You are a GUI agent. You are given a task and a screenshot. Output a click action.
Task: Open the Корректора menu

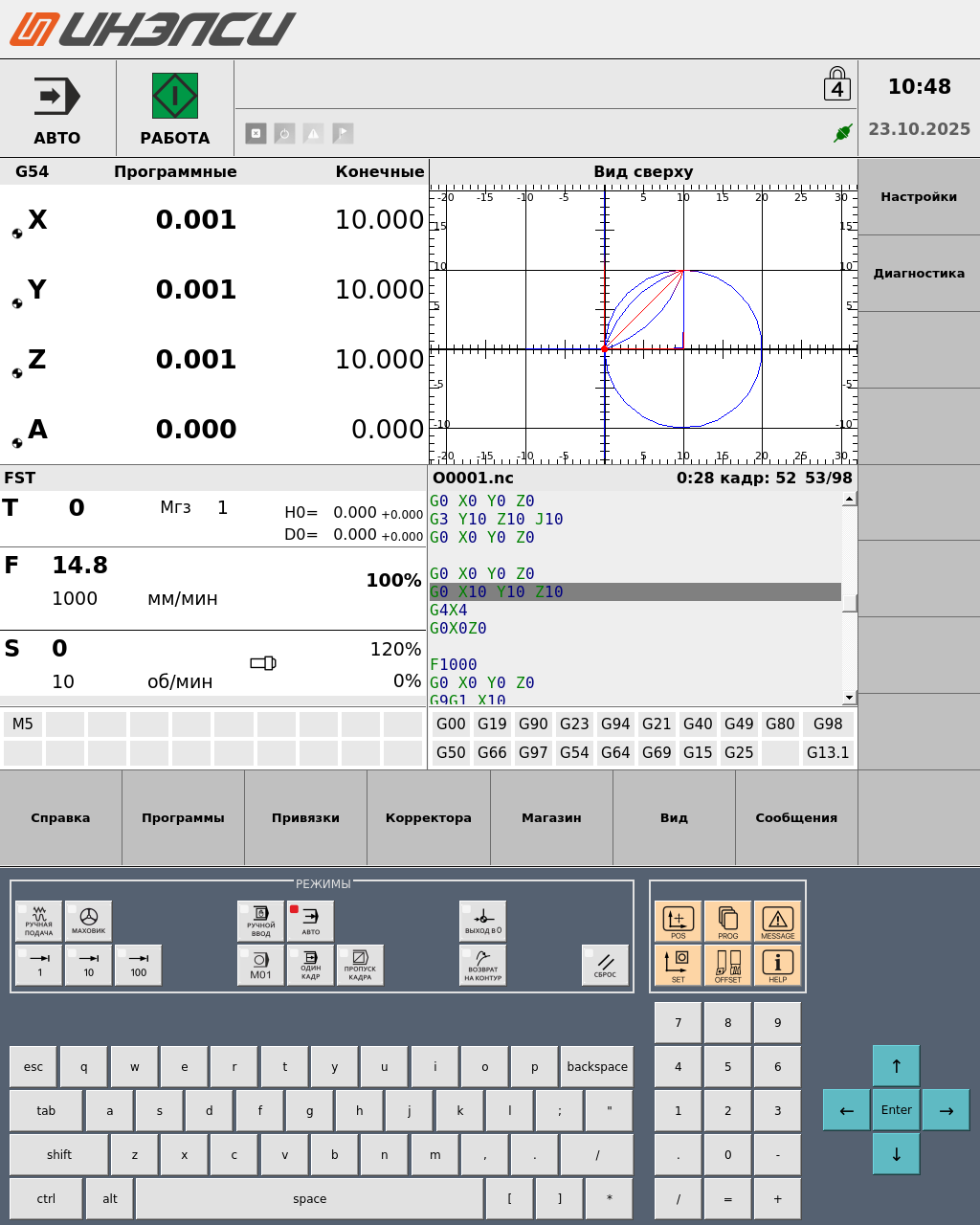[429, 818]
